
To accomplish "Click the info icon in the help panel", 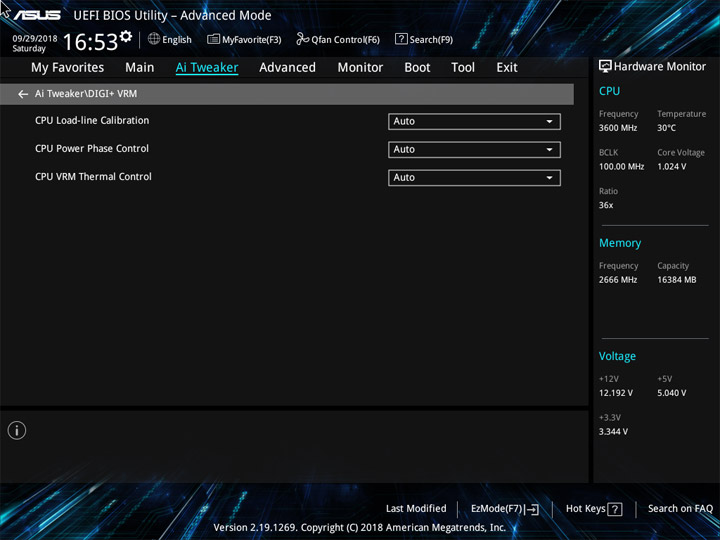I will pyautogui.click(x=17, y=430).
